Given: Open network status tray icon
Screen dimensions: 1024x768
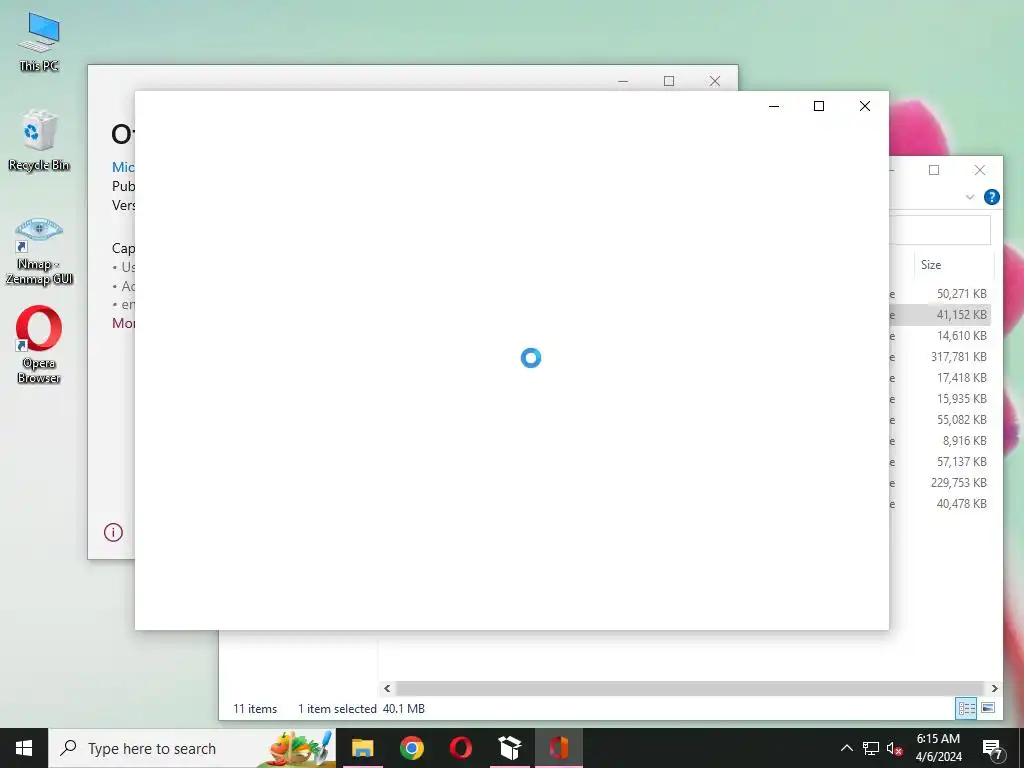Looking at the screenshot, I should 871,748.
